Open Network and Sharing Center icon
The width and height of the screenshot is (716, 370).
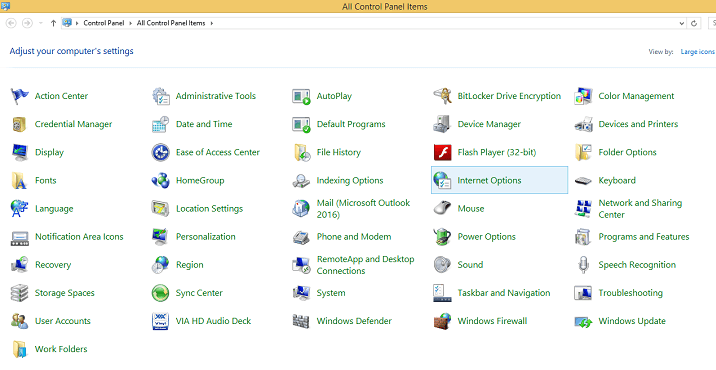tap(583, 209)
